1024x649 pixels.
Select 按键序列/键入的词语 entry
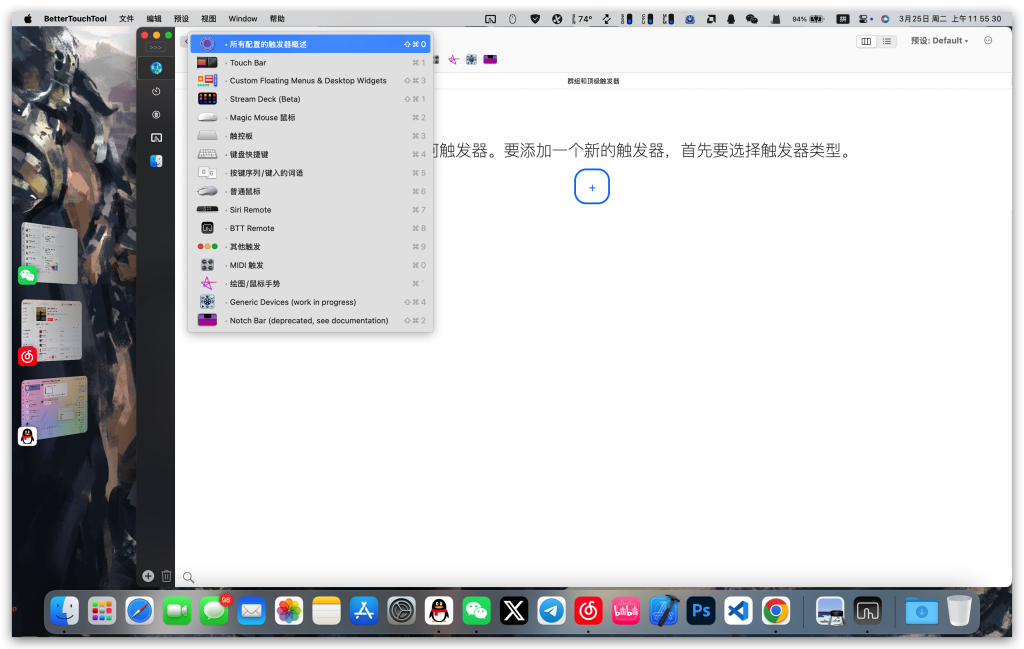[x=310, y=173]
